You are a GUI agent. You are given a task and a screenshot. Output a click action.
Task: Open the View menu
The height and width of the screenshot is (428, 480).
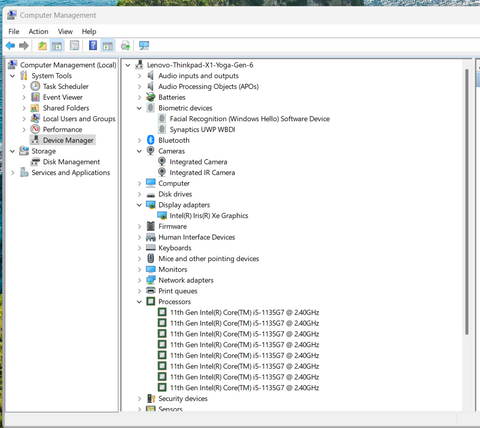click(x=65, y=31)
